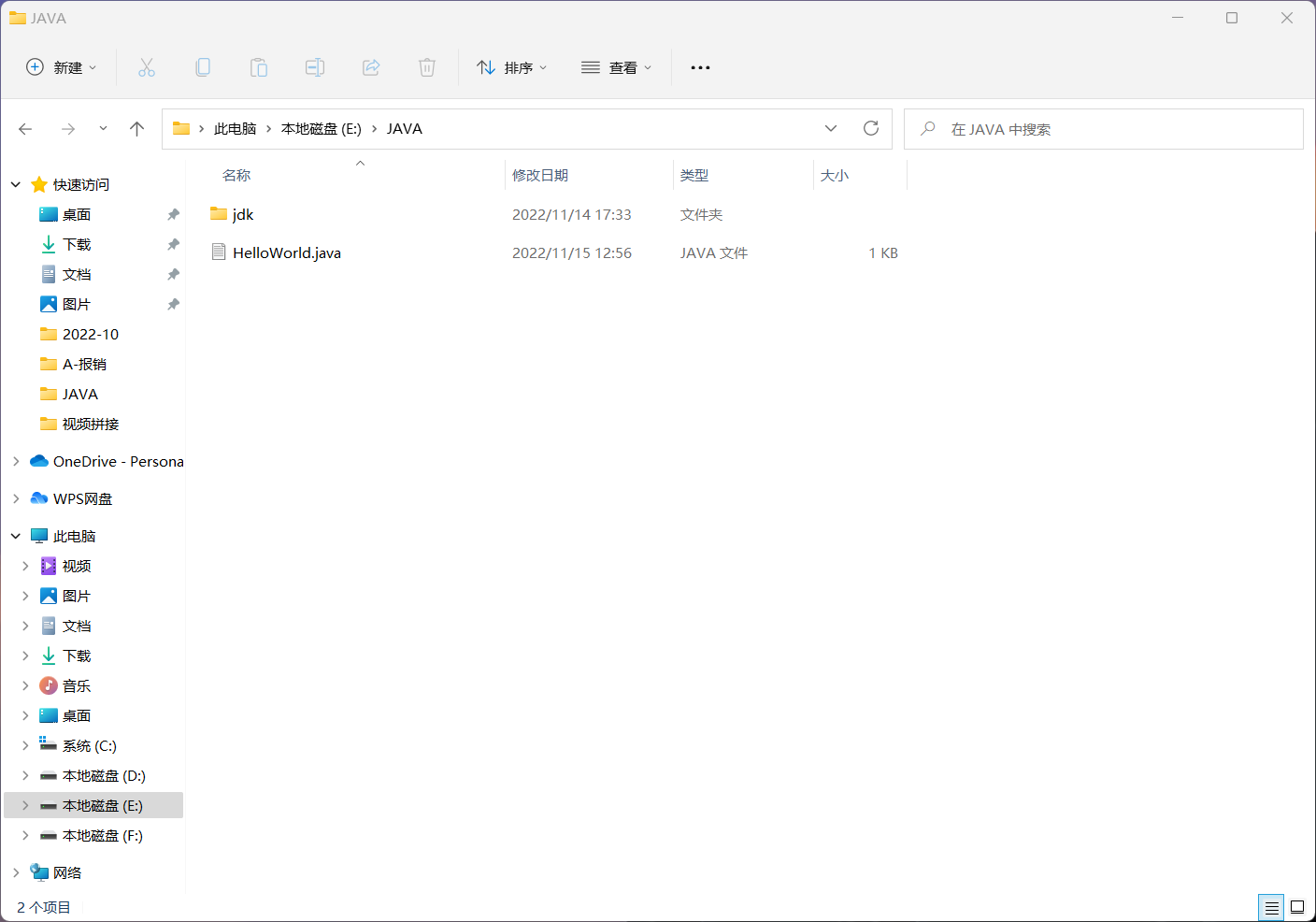Screen dimensions: 1316x922
Task: Open the three-dots more options menu
Action: pyautogui.click(x=700, y=67)
